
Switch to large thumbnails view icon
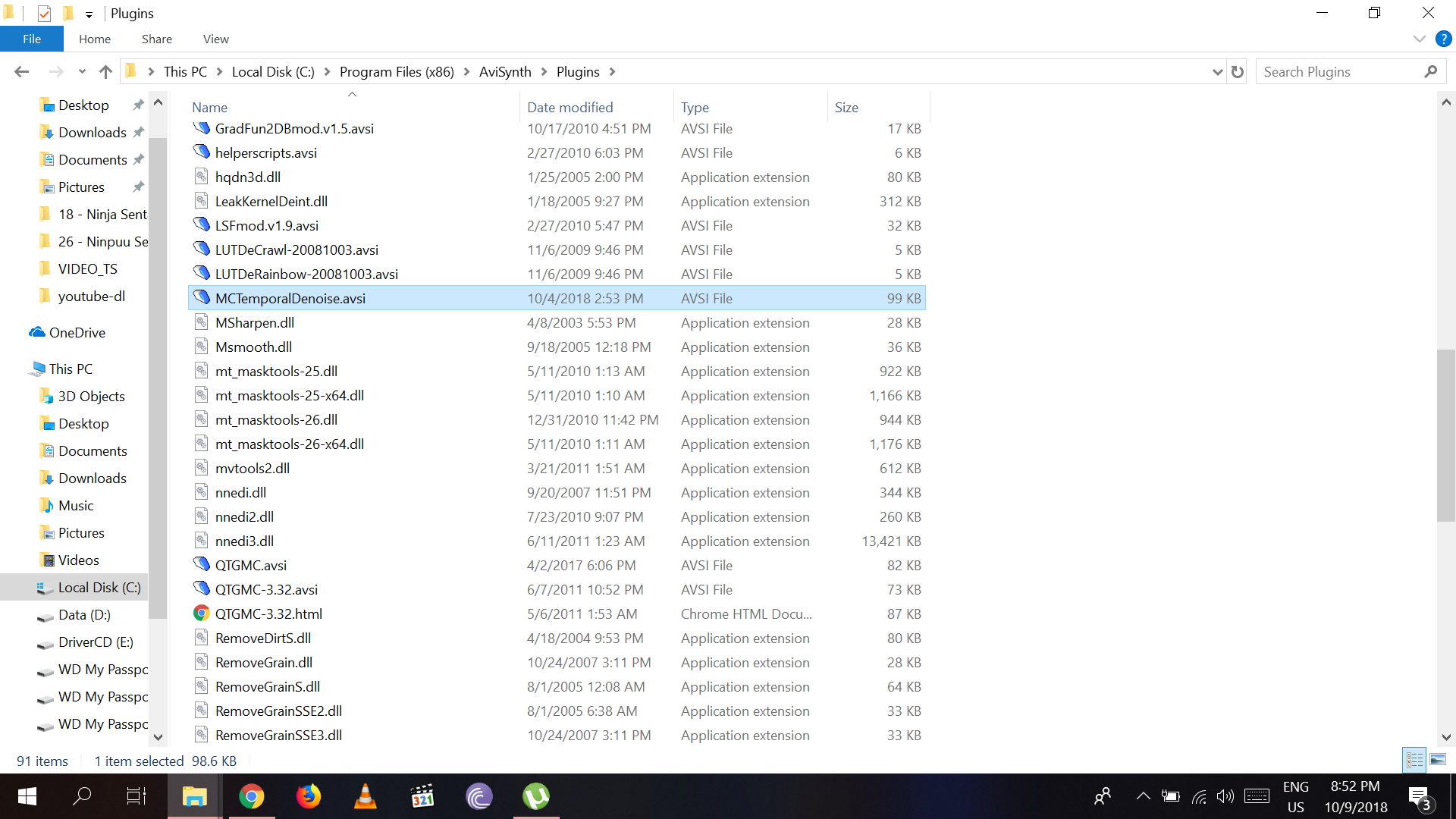(x=1438, y=760)
